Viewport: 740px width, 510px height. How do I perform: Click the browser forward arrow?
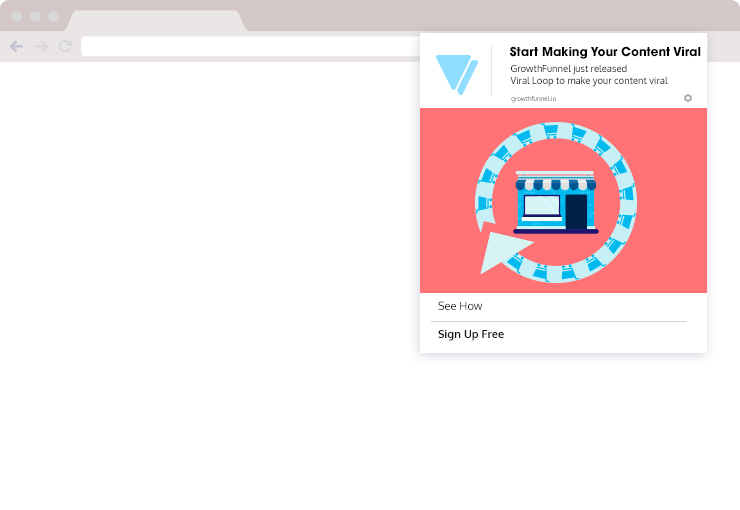point(41,46)
